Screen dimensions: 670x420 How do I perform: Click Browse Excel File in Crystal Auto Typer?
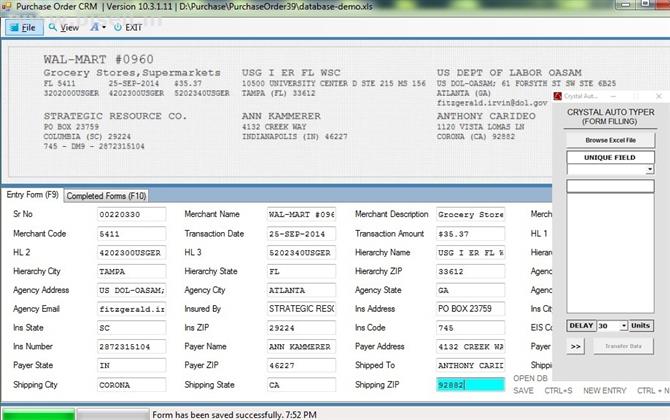[x=610, y=140]
